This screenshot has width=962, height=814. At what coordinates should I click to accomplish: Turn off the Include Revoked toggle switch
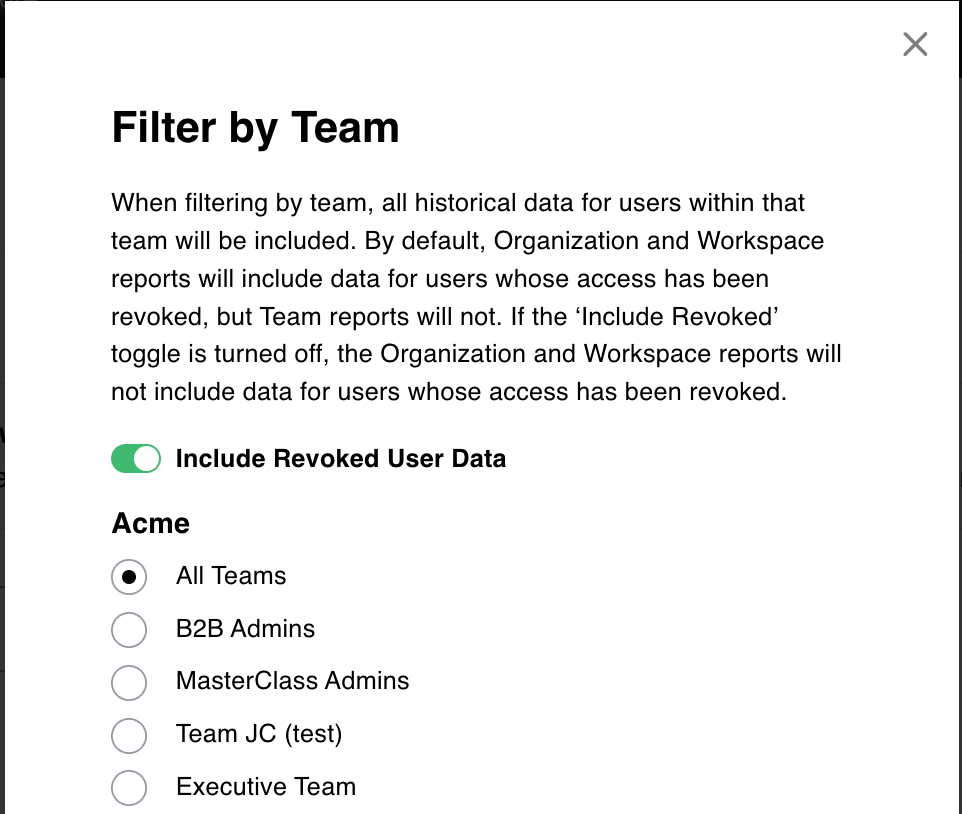pos(136,458)
